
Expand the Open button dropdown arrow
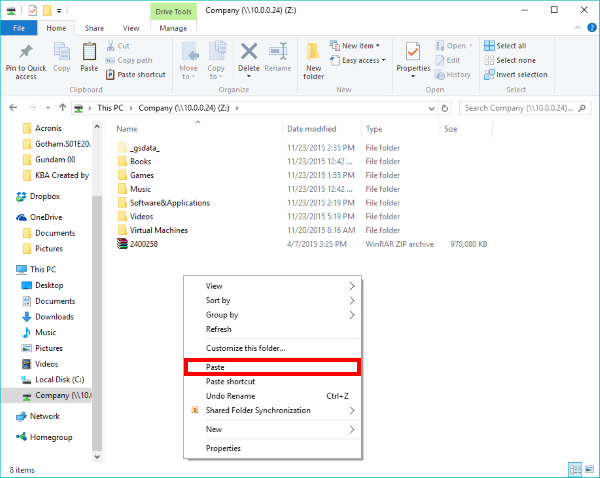pos(471,46)
